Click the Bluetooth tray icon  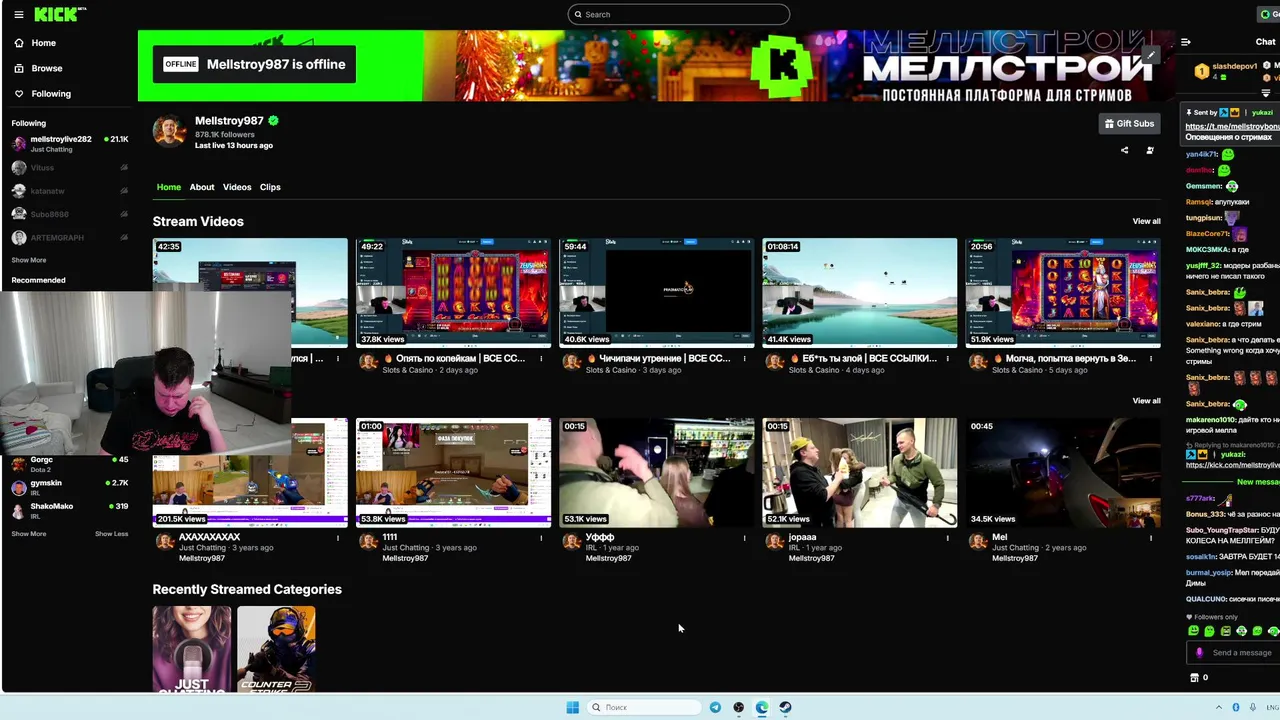pyautogui.click(x=1236, y=707)
